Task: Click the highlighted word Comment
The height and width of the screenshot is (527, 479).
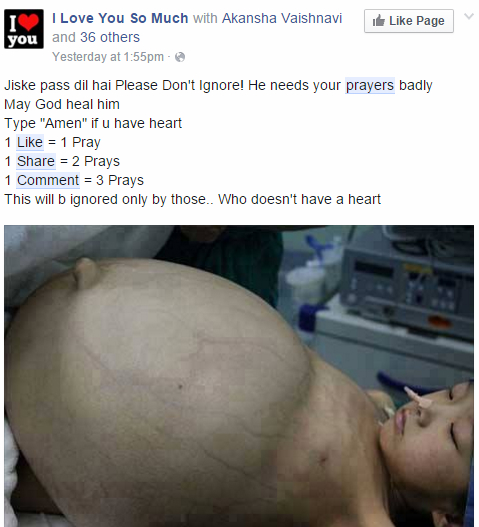Action: coord(48,180)
